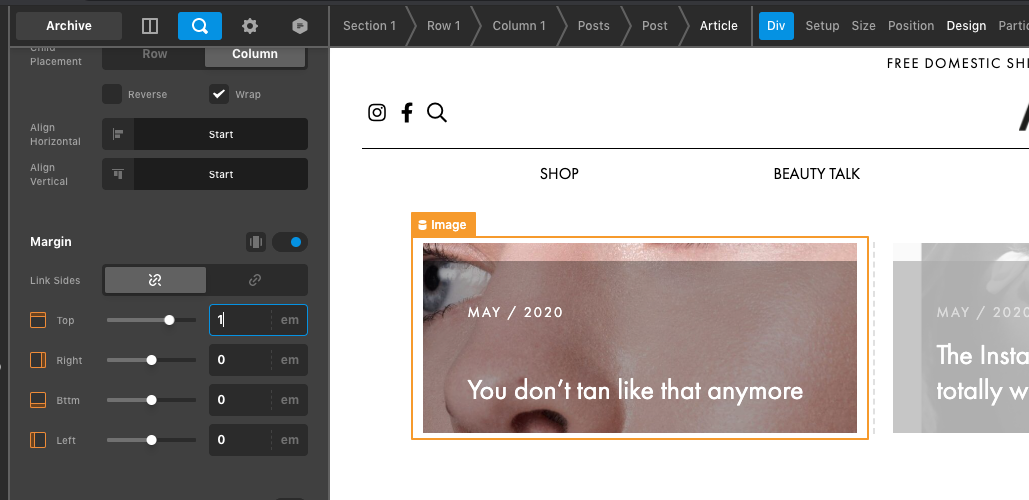Select the unlinked sides broken-chain icon
Image resolution: width=1029 pixels, height=500 pixels.
(155, 280)
